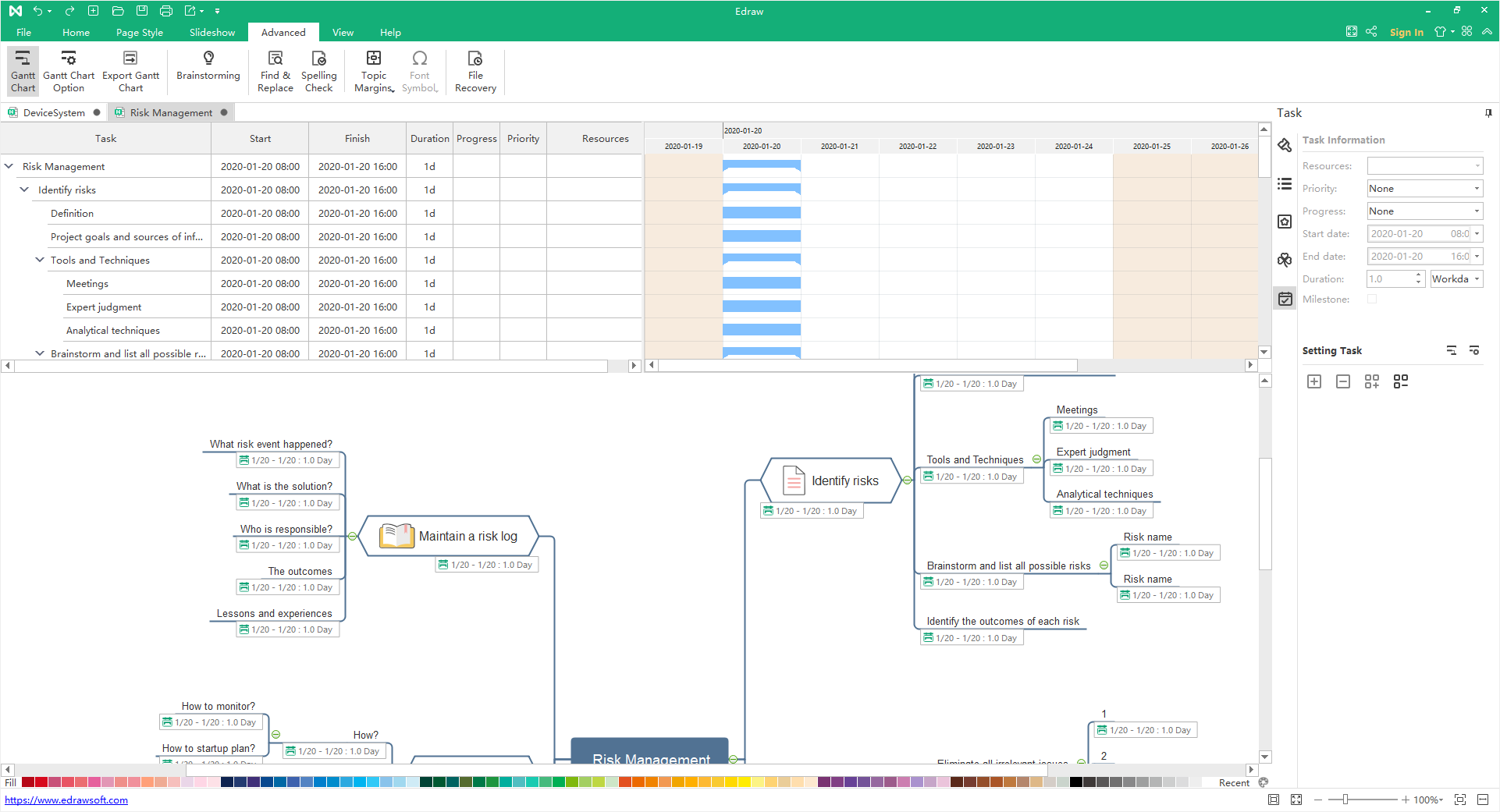Open the Priority dropdown
Screen dimensions: 1500x812
pos(1424,189)
